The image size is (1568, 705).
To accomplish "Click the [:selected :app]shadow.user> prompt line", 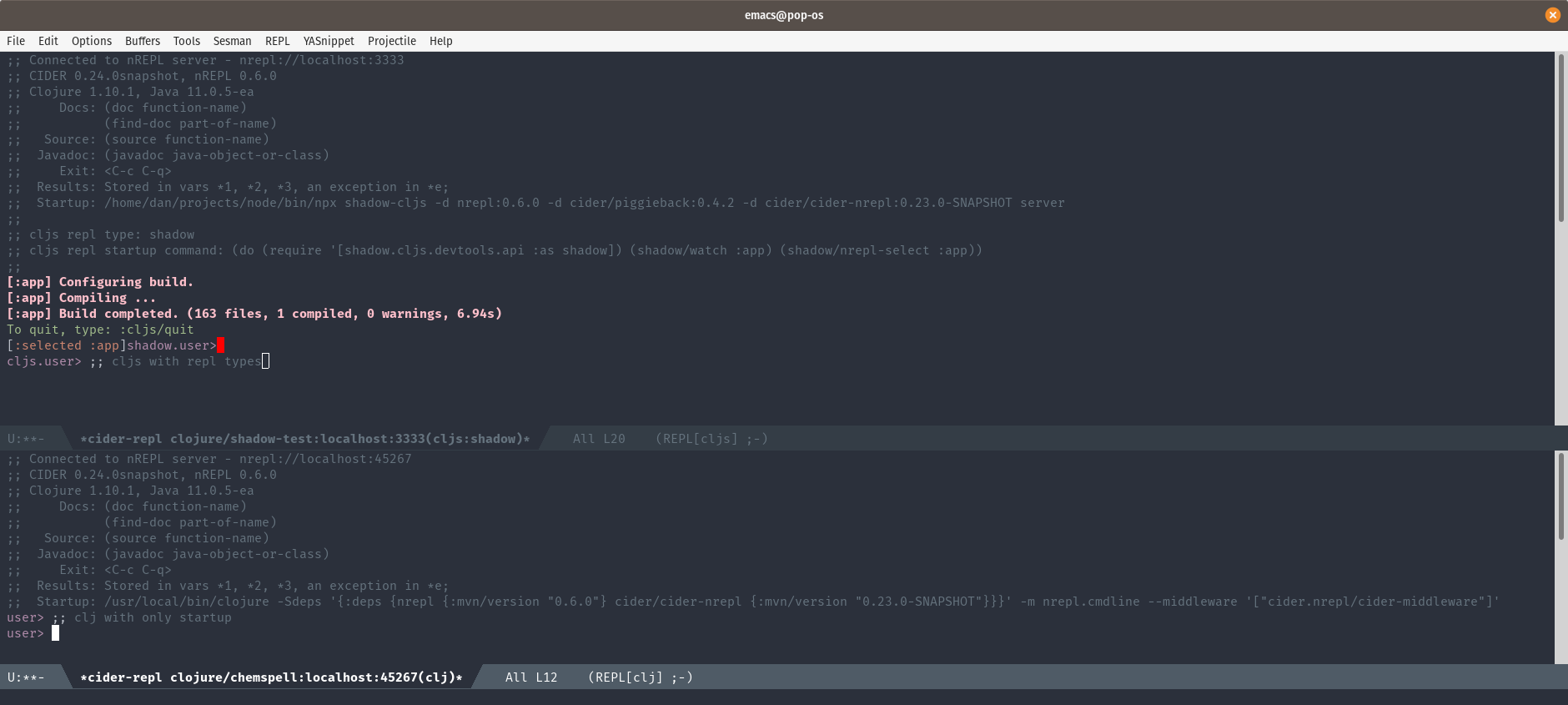I will (x=112, y=345).
